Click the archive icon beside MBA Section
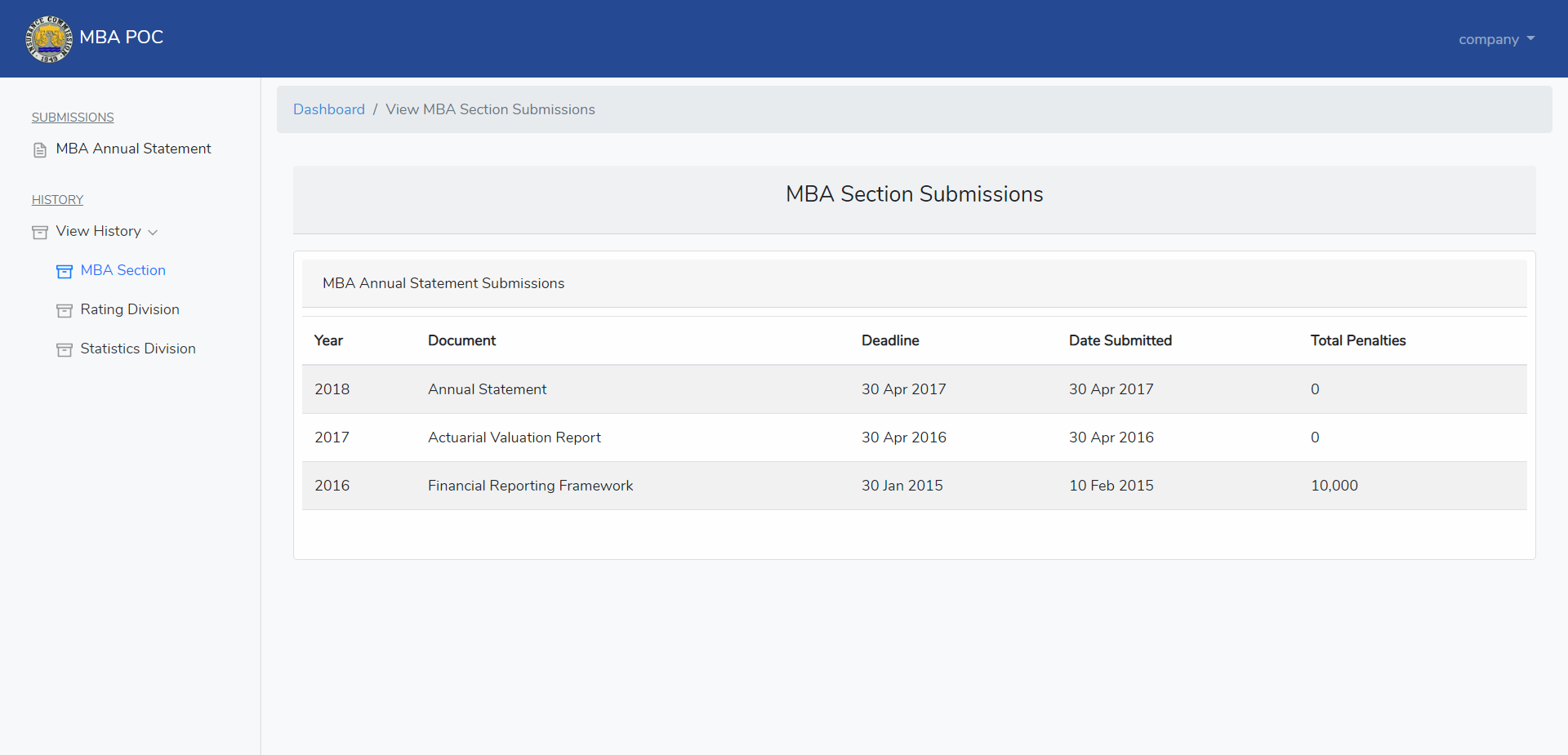 pyautogui.click(x=65, y=272)
